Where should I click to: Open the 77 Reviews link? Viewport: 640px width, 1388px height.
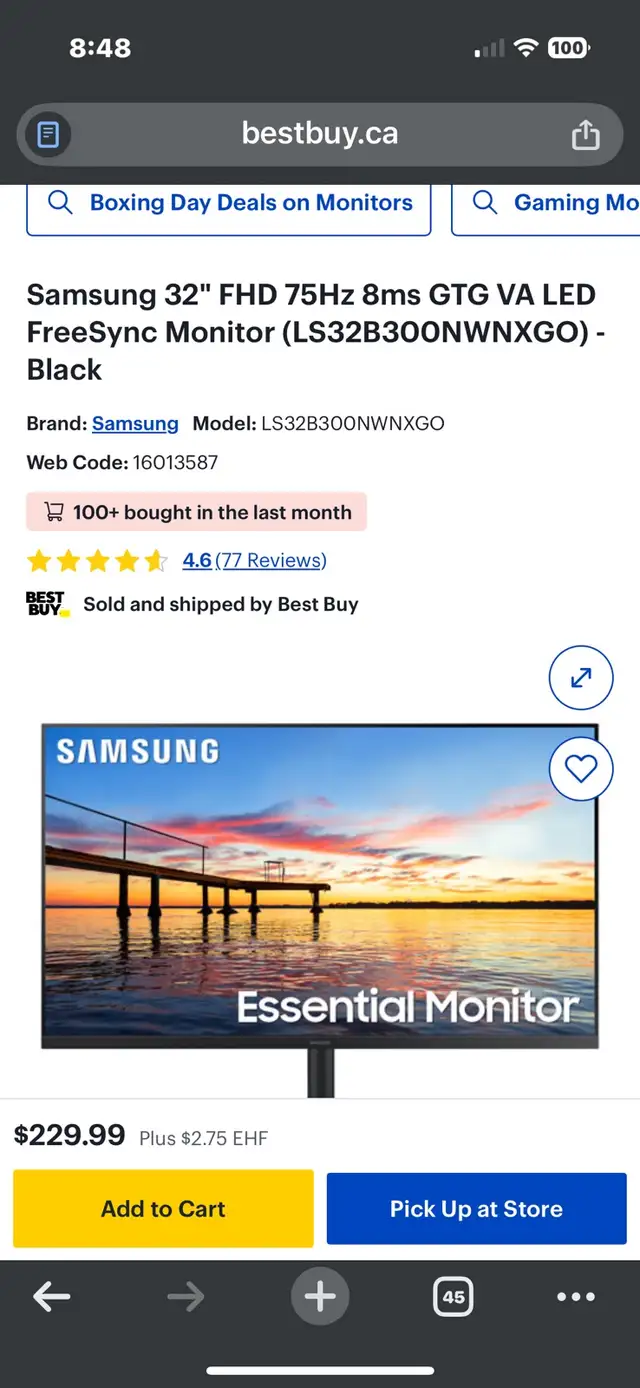click(x=273, y=560)
